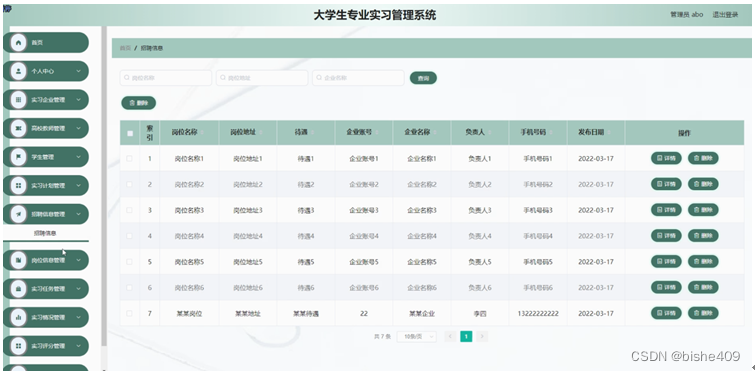
Task: Expand 学生管理 using its chevron
Action: point(78,157)
